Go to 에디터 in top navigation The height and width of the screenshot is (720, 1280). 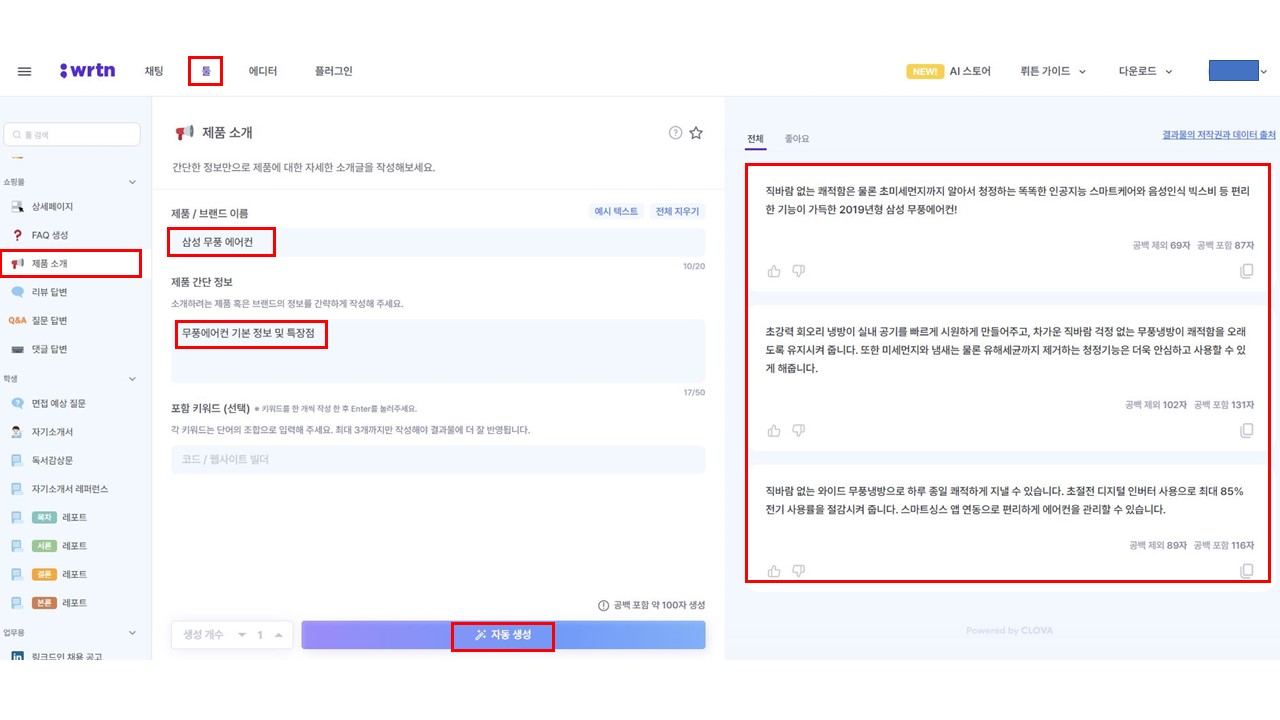click(x=263, y=71)
